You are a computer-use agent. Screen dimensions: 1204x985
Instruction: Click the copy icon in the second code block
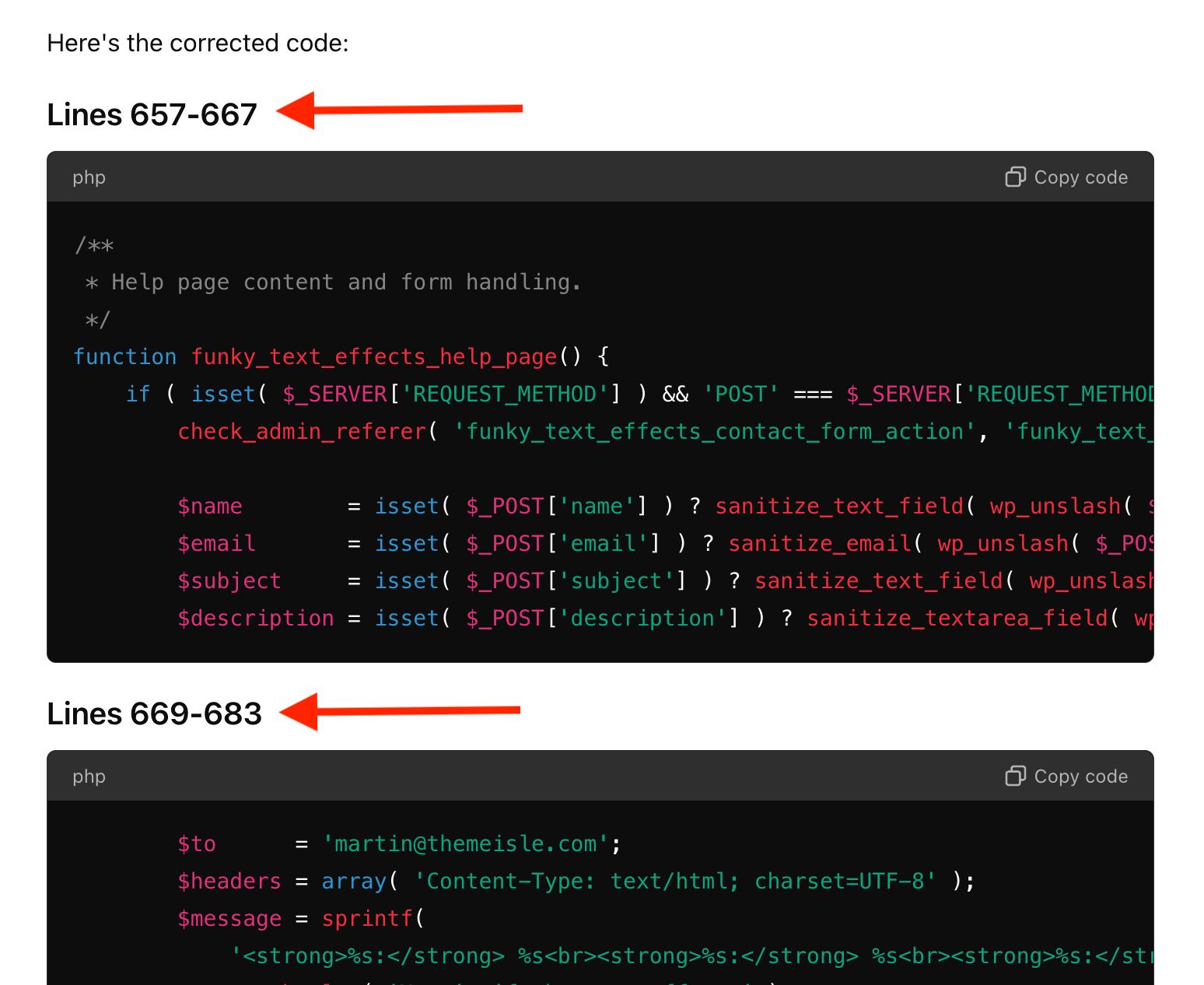coord(1015,776)
